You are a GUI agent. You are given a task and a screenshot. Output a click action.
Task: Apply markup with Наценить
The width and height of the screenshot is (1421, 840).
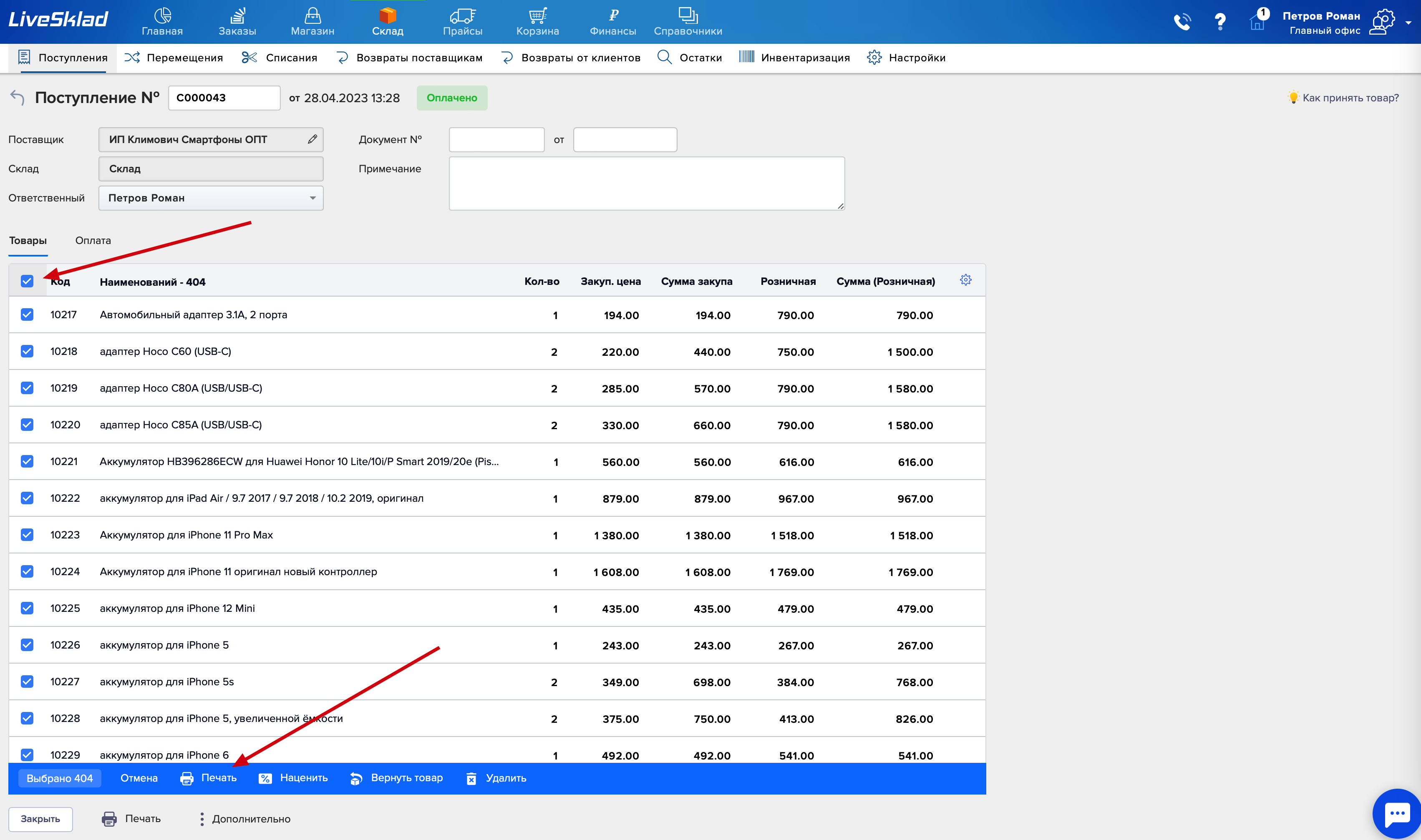[293, 778]
